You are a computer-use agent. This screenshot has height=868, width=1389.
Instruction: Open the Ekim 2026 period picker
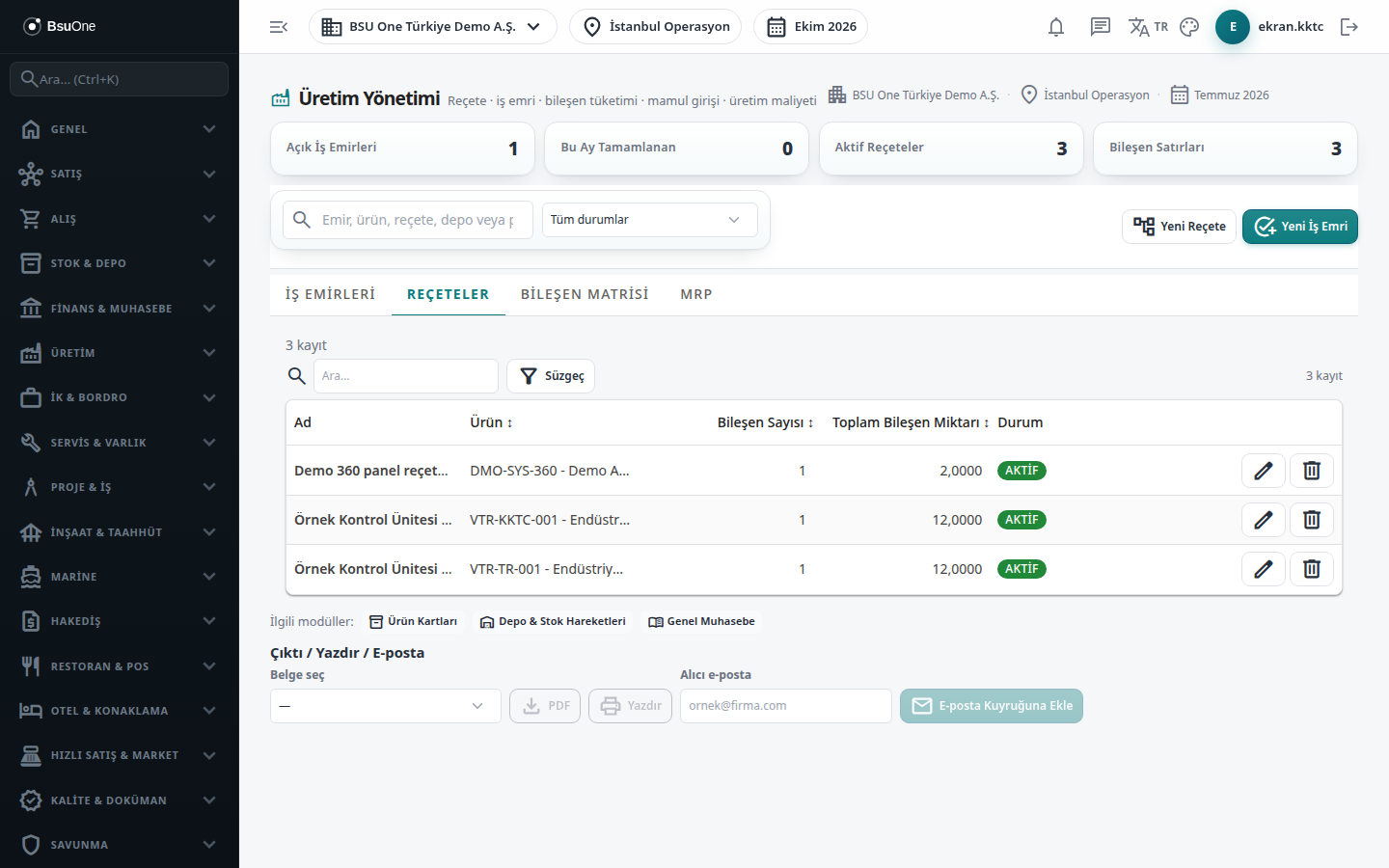pyautogui.click(x=811, y=27)
